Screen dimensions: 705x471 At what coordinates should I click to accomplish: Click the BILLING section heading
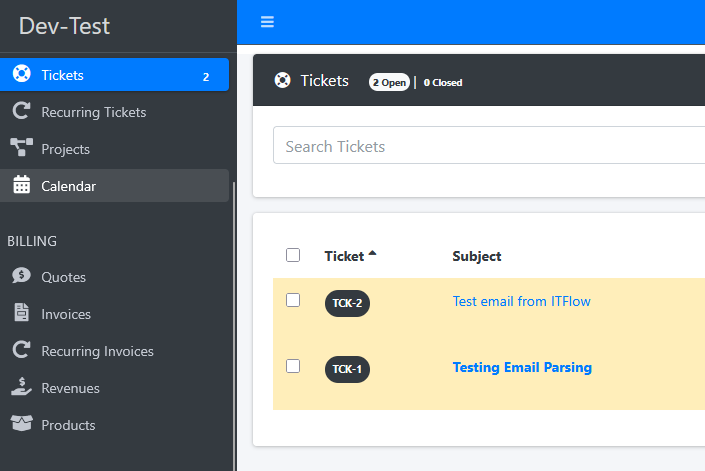tap(32, 241)
